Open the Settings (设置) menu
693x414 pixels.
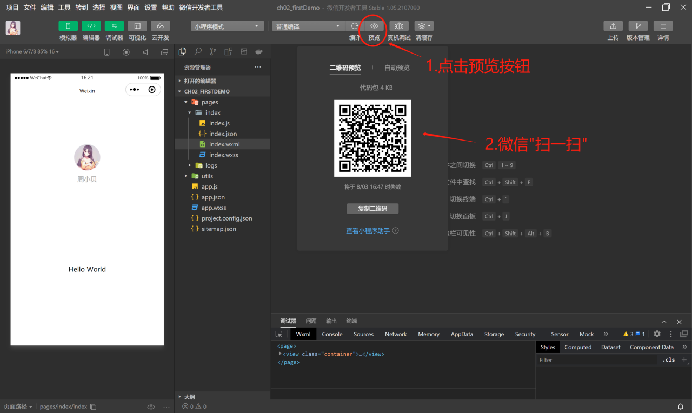pos(151,8)
